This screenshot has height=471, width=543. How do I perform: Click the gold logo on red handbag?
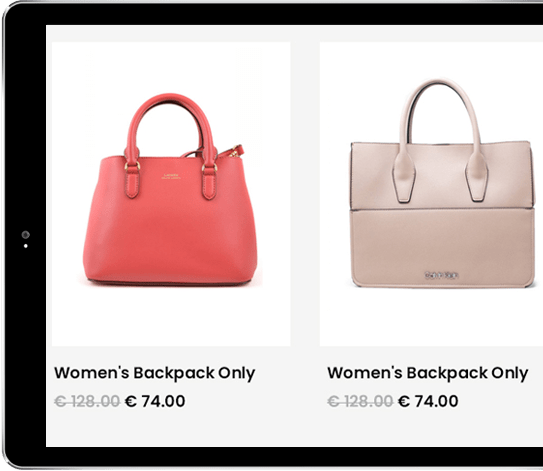tap(171, 177)
